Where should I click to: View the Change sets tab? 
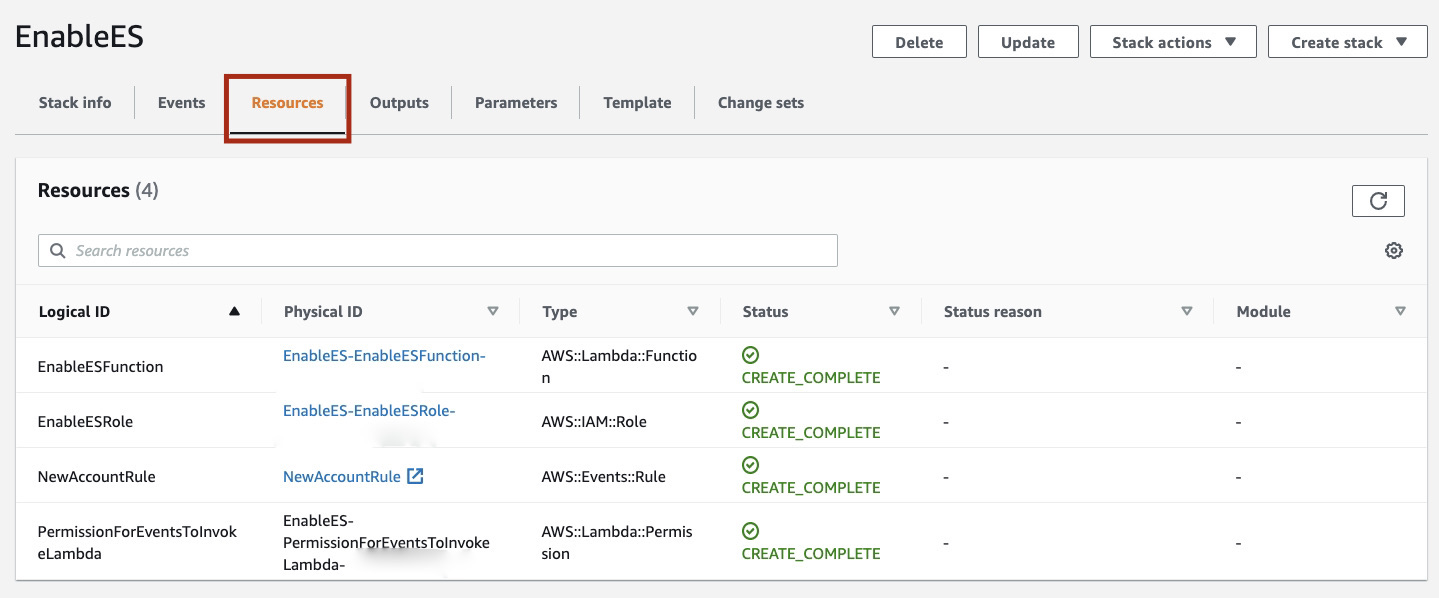(760, 103)
